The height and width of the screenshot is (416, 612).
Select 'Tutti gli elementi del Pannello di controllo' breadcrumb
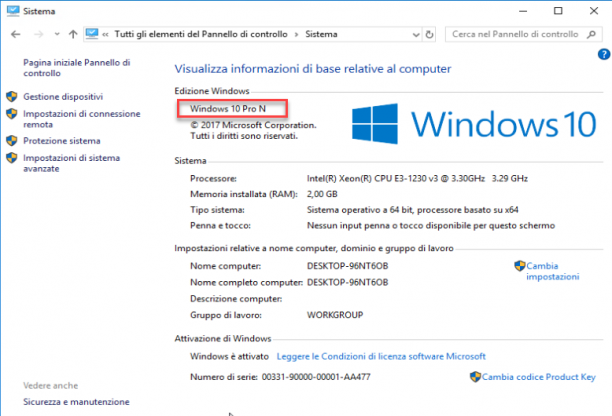pyautogui.click(x=201, y=34)
